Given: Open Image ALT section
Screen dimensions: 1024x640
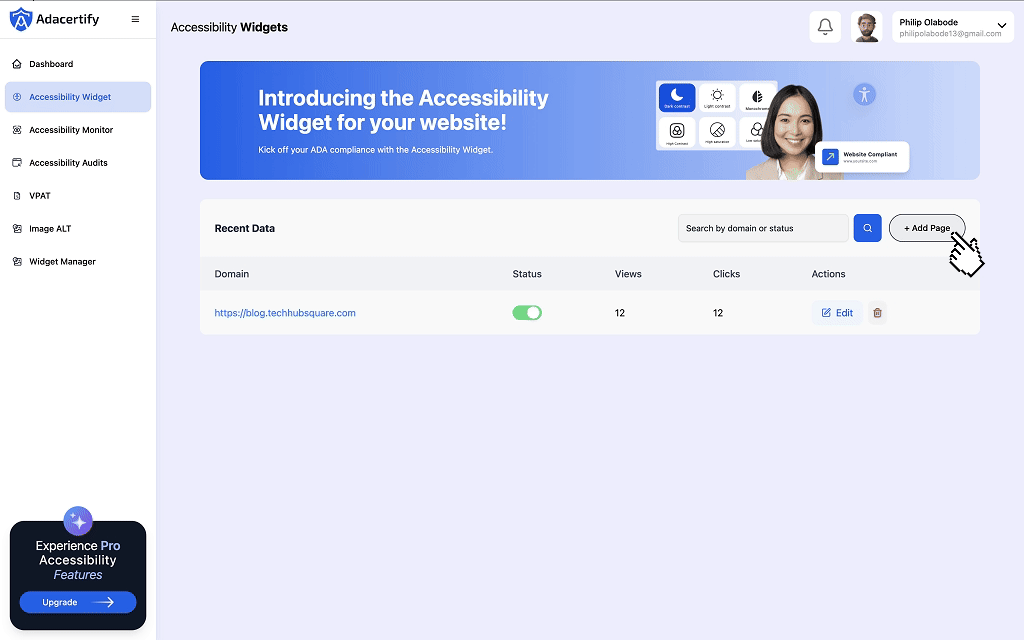Looking at the screenshot, I should 50,229.
